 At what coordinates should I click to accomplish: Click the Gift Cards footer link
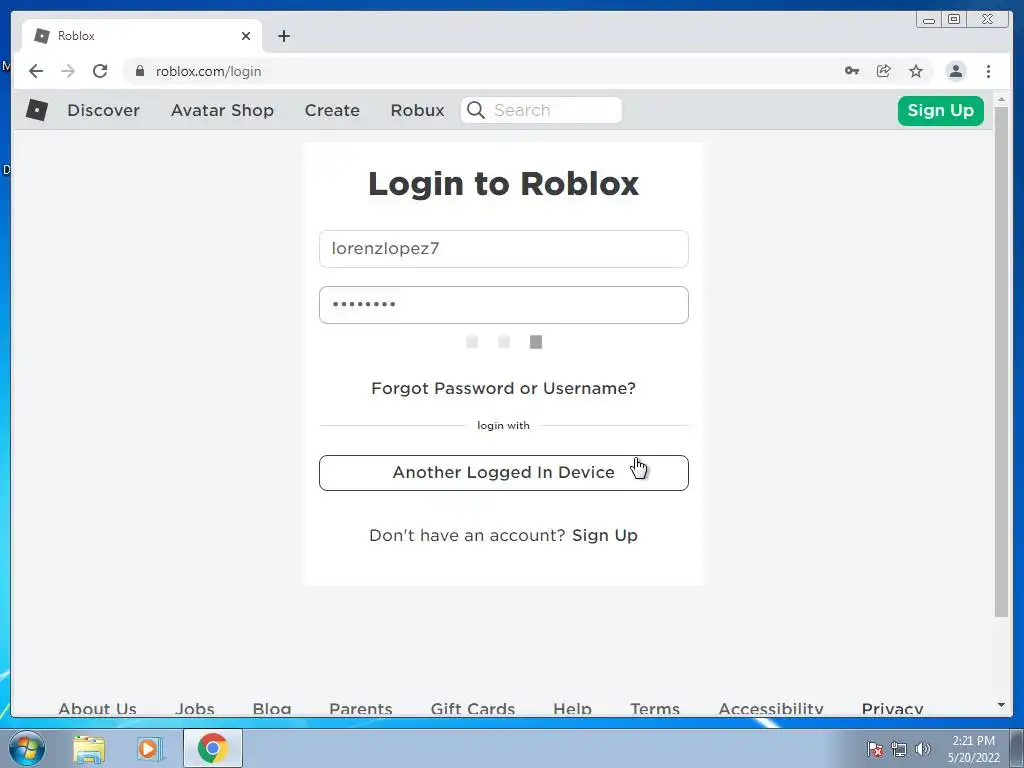pyautogui.click(x=473, y=709)
